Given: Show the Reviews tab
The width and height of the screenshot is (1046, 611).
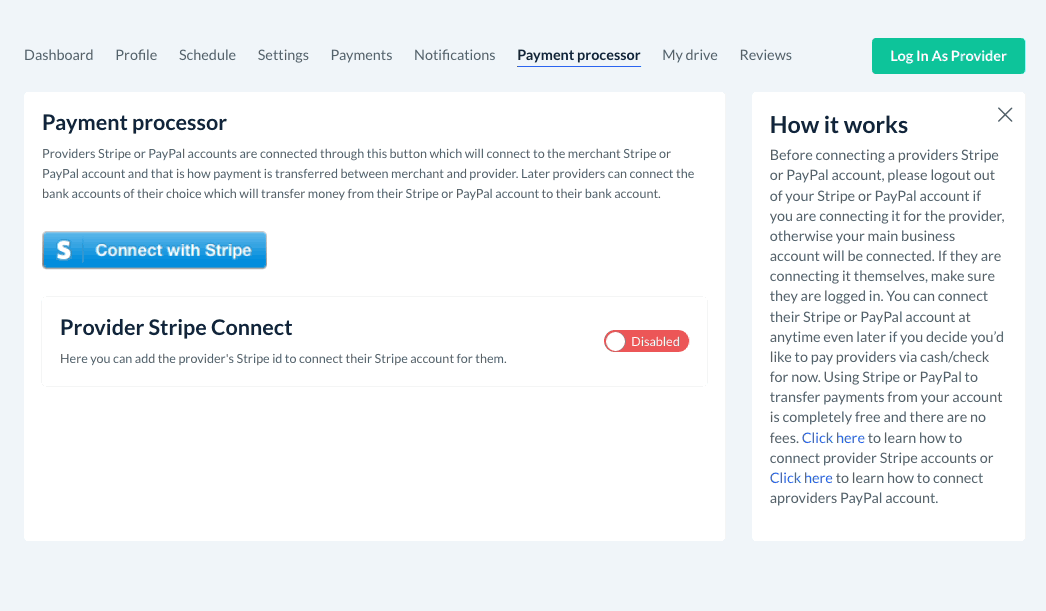Looking at the screenshot, I should coord(765,55).
